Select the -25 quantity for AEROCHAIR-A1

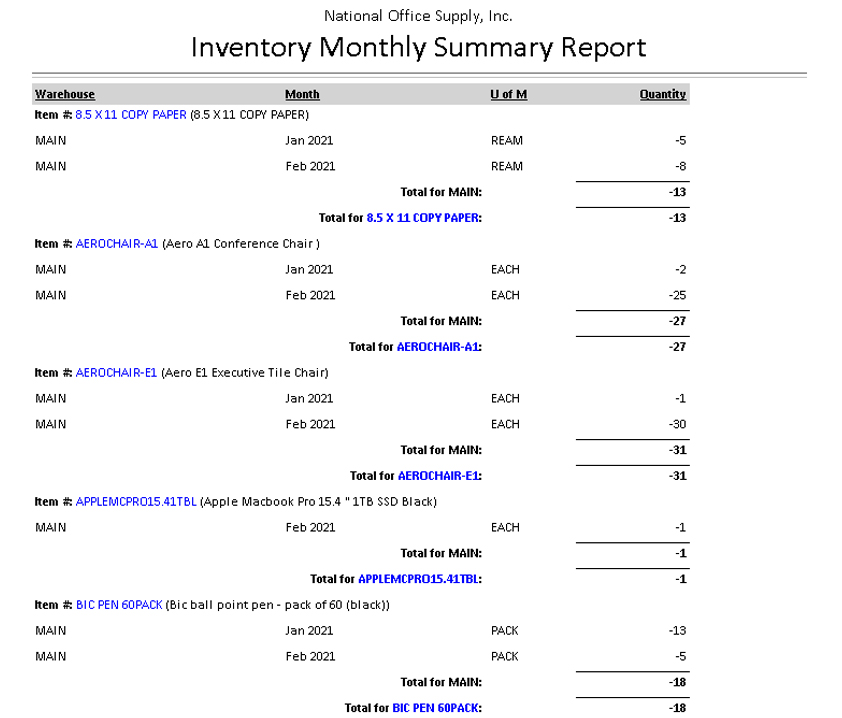(x=676, y=296)
